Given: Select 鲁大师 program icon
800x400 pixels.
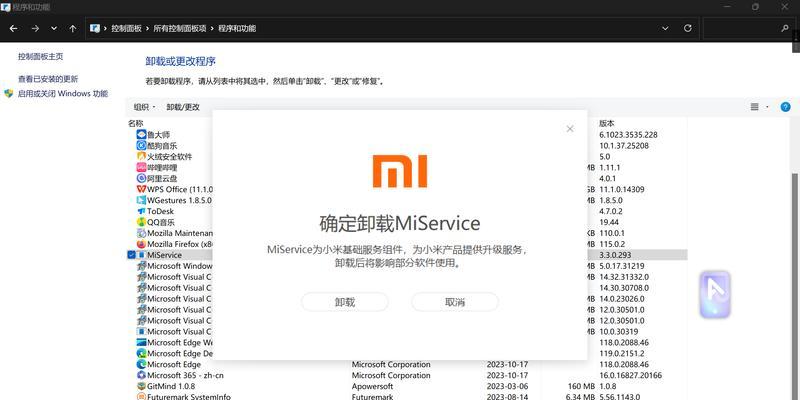Looking at the screenshot, I should tap(141, 135).
